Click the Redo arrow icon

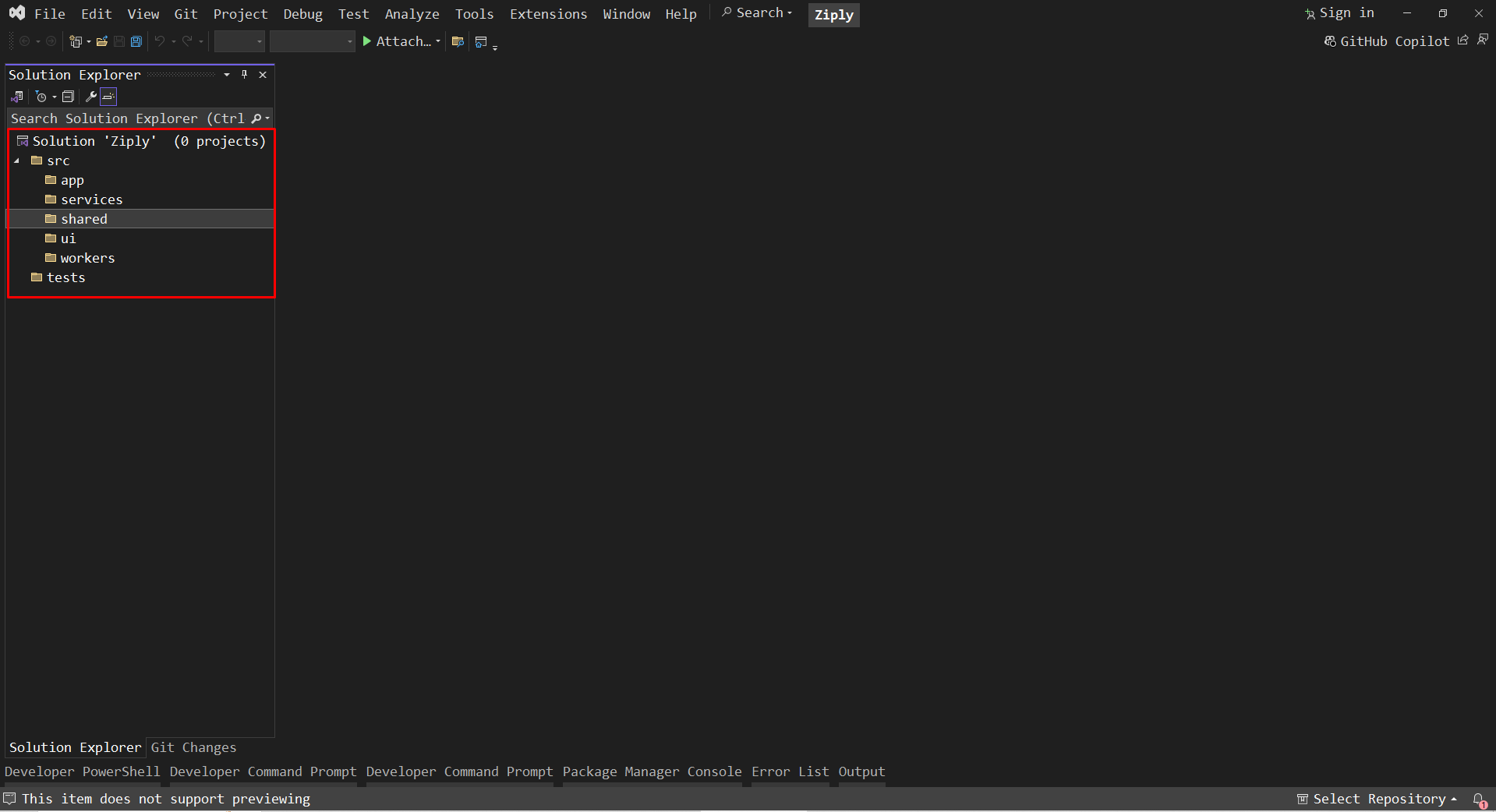pyautogui.click(x=187, y=41)
